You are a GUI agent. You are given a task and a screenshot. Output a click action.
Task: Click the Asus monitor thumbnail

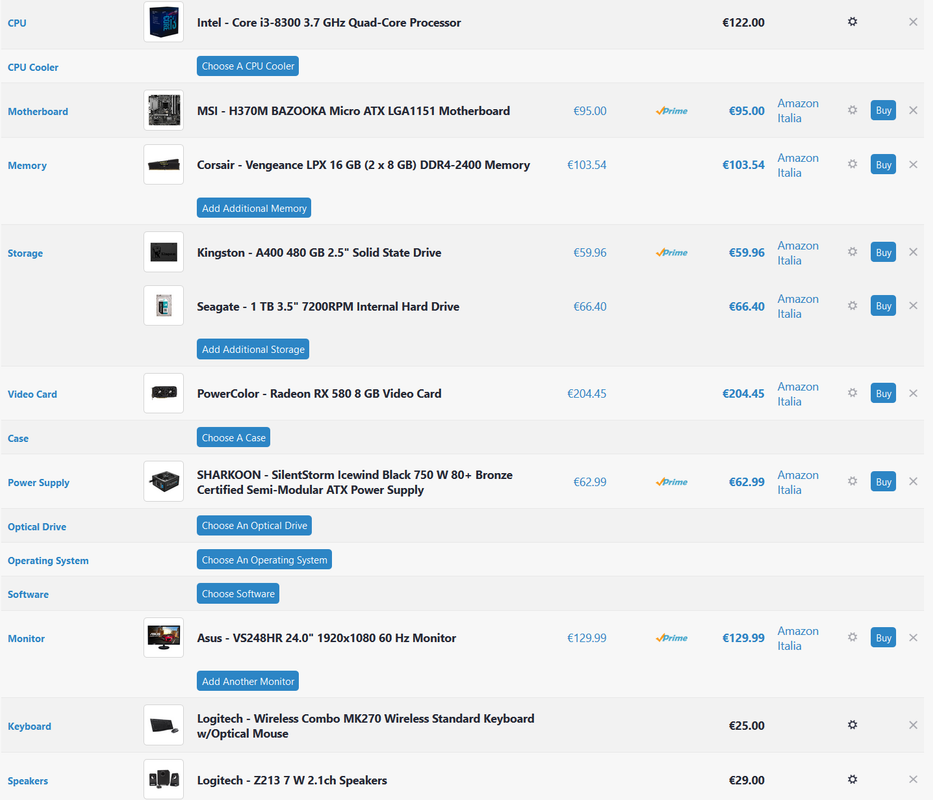tap(164, 638)
